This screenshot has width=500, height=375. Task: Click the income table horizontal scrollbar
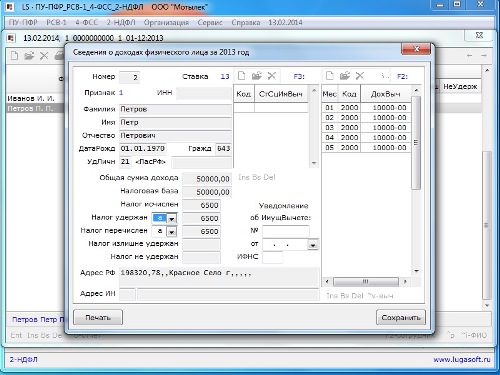pyautogui.click(x=366, y=282)
